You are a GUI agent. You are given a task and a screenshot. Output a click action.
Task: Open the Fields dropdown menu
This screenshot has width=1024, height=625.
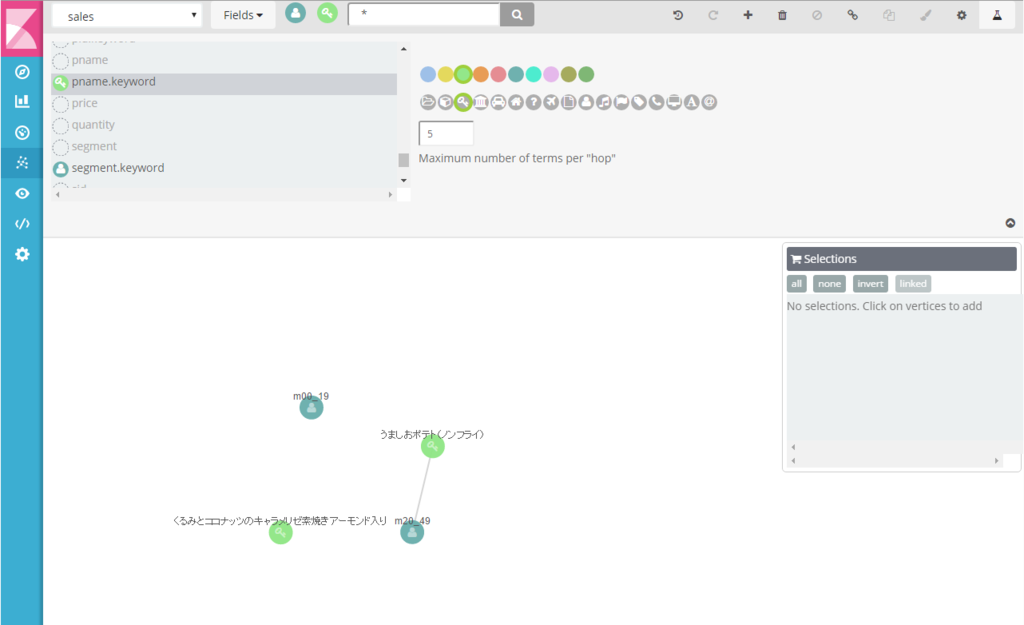(x=243, y=15)
